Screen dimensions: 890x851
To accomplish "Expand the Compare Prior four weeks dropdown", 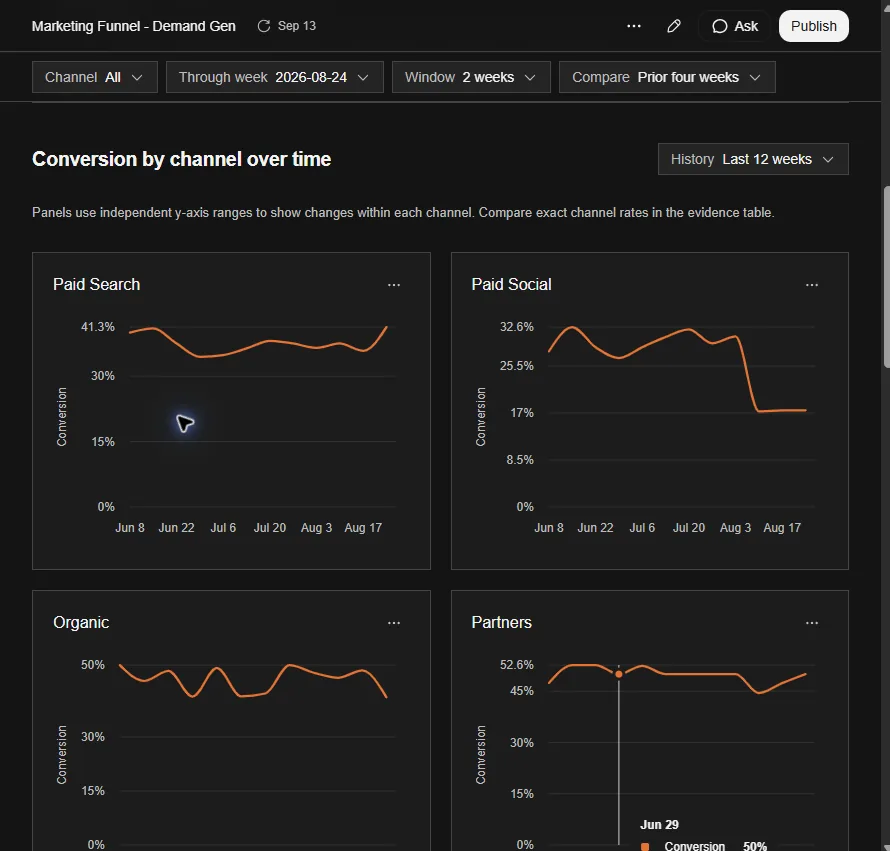I will (x=667, y=77).
